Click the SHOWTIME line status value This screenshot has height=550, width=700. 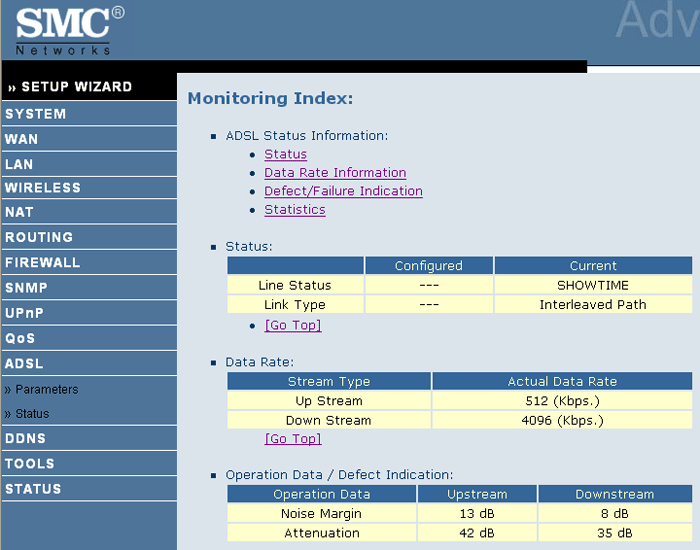[593, 285]
